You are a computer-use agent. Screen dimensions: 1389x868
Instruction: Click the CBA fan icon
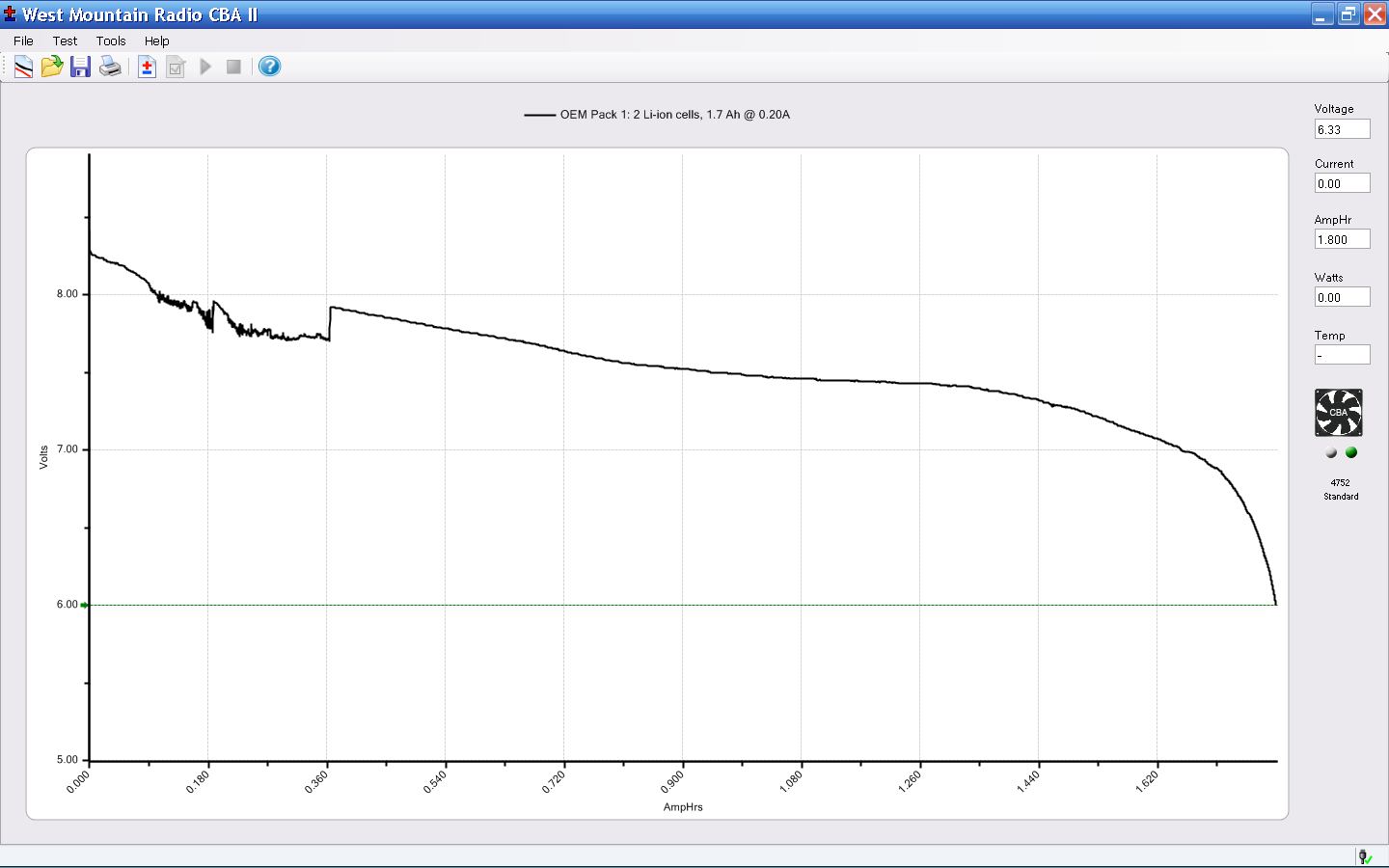click(x=1339, y=413)
